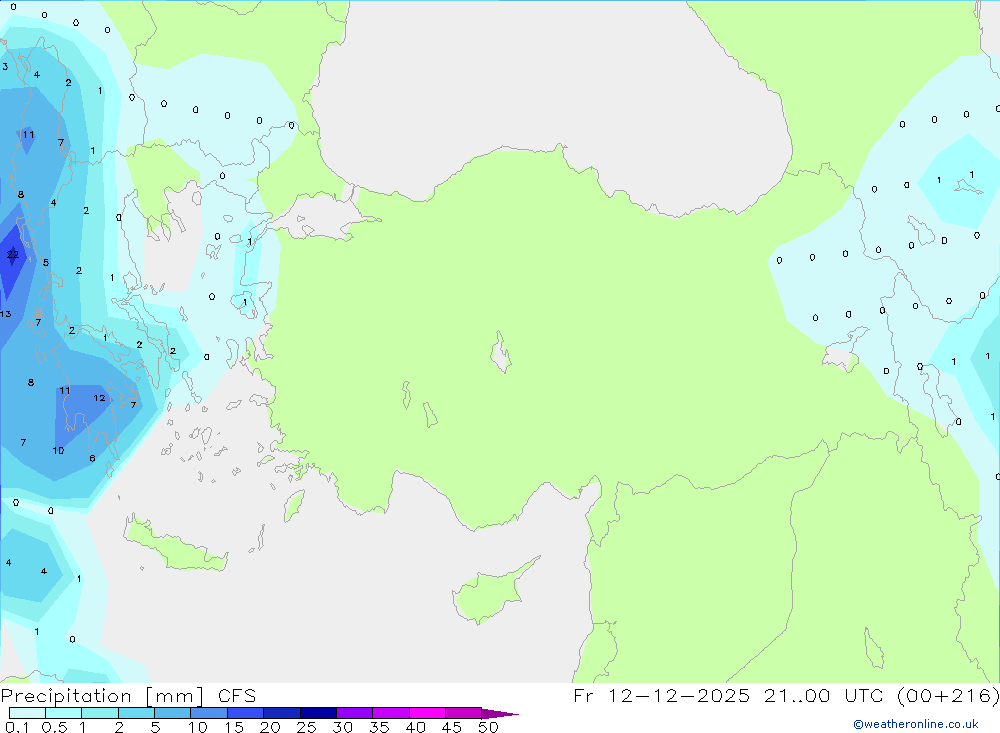
Task: Select the 40–45 mm legend color swatch
Action: coord(427,713)
